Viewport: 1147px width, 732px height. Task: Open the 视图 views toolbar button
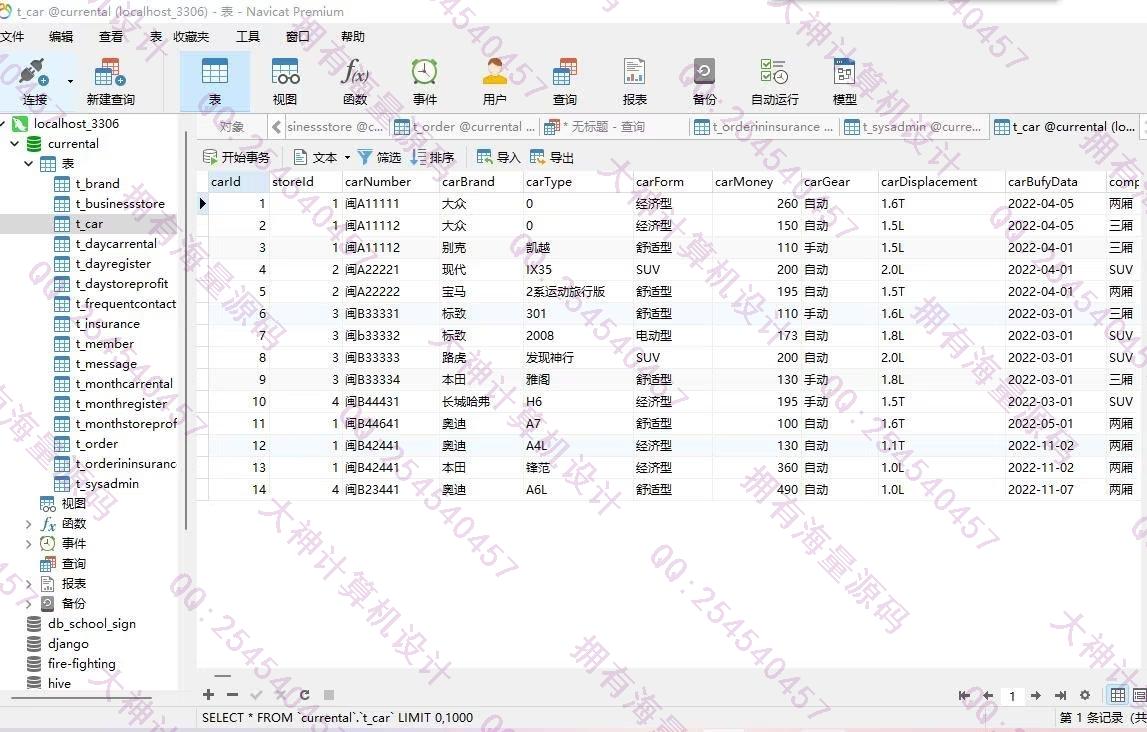(x=285, y=82)
